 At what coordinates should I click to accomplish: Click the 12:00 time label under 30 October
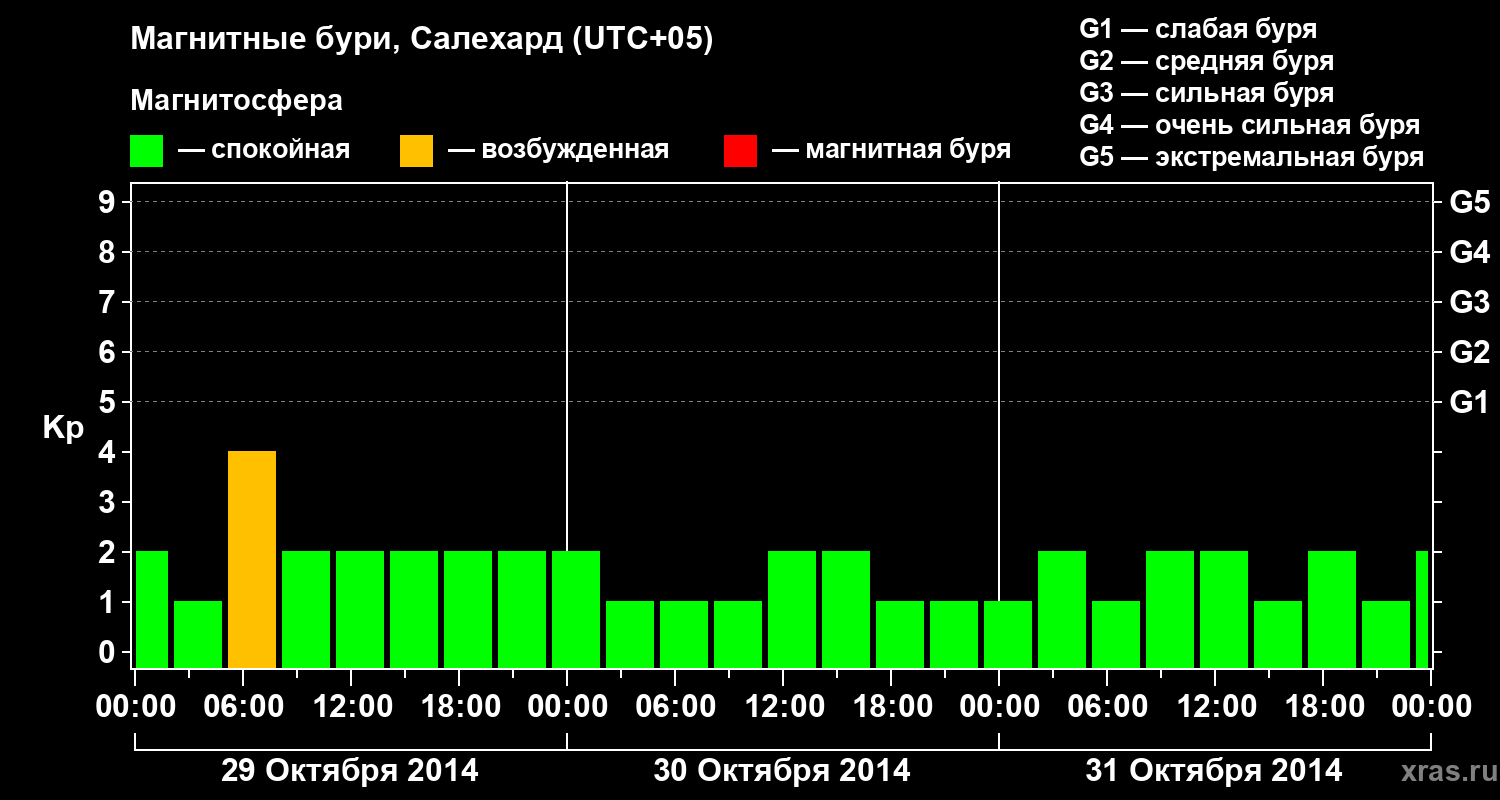783,707
